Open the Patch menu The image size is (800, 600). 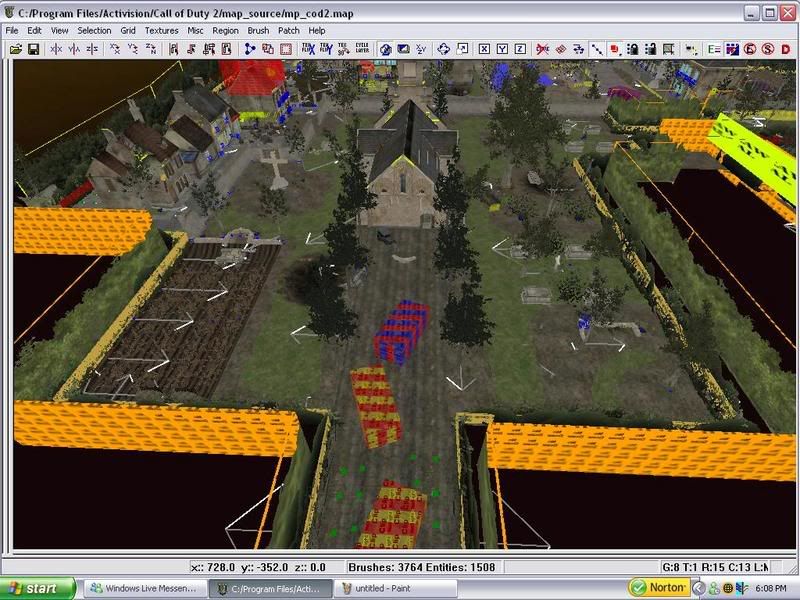(289, 31)
